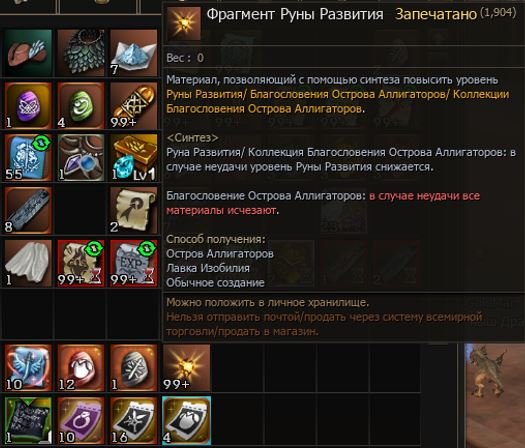Click the white cloth item with count 1
The image size is (525, 448).
click(28, 263)
